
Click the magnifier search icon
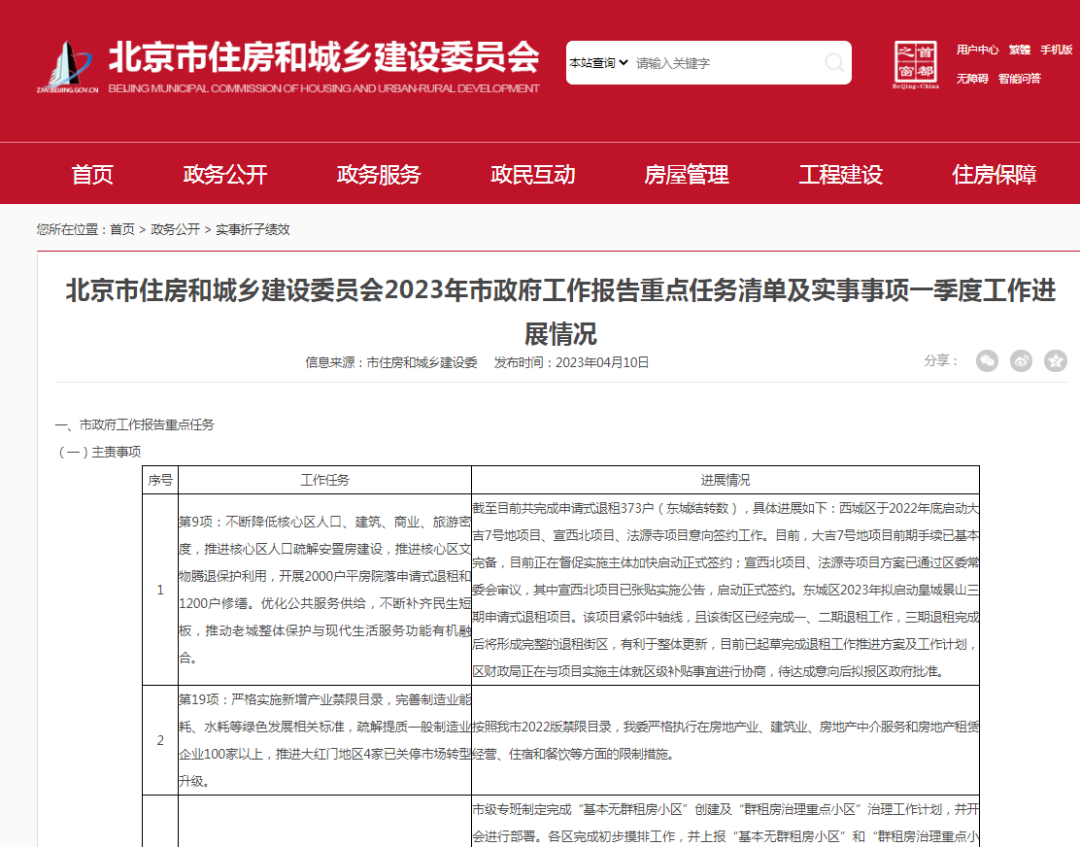coord(834,63)
